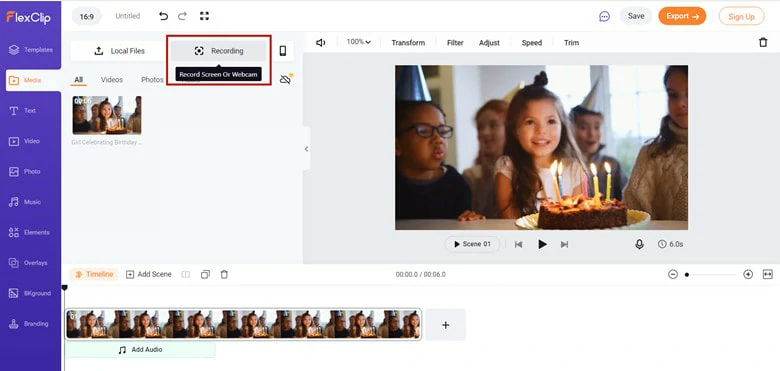Select the Girl Celebrating Birthday thumbnail
The height and width of the screenshot is (371, 780).
pyautogui.click(x=107, y=115)
